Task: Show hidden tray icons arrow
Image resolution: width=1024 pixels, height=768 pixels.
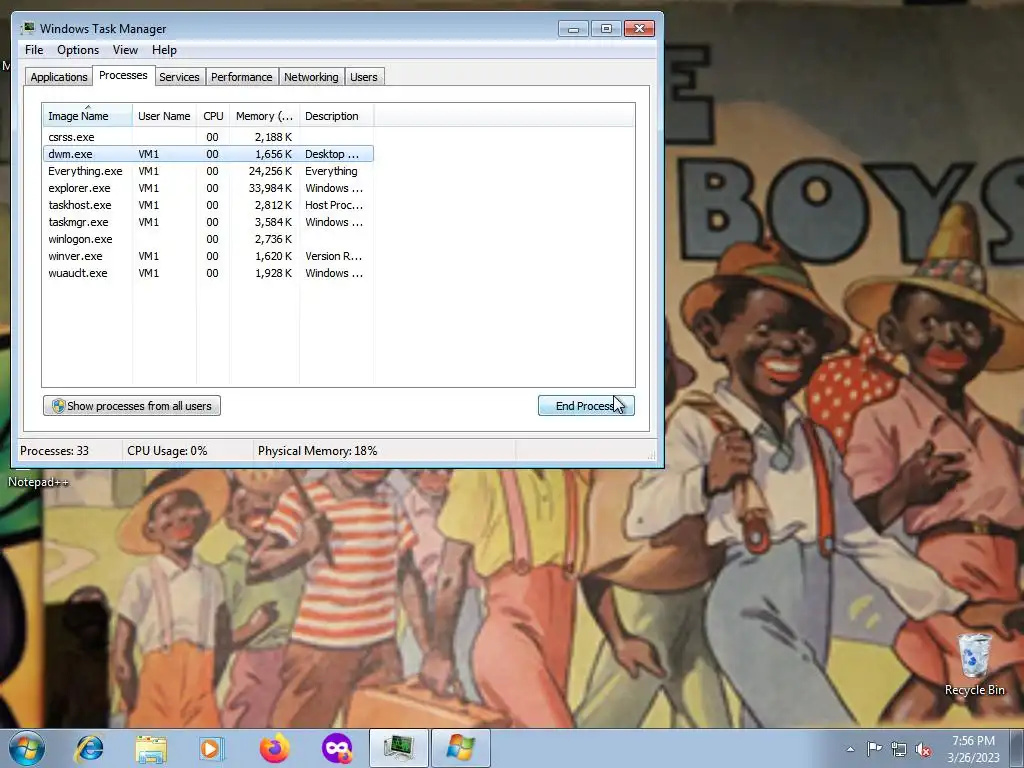Action: coord(850,749)
